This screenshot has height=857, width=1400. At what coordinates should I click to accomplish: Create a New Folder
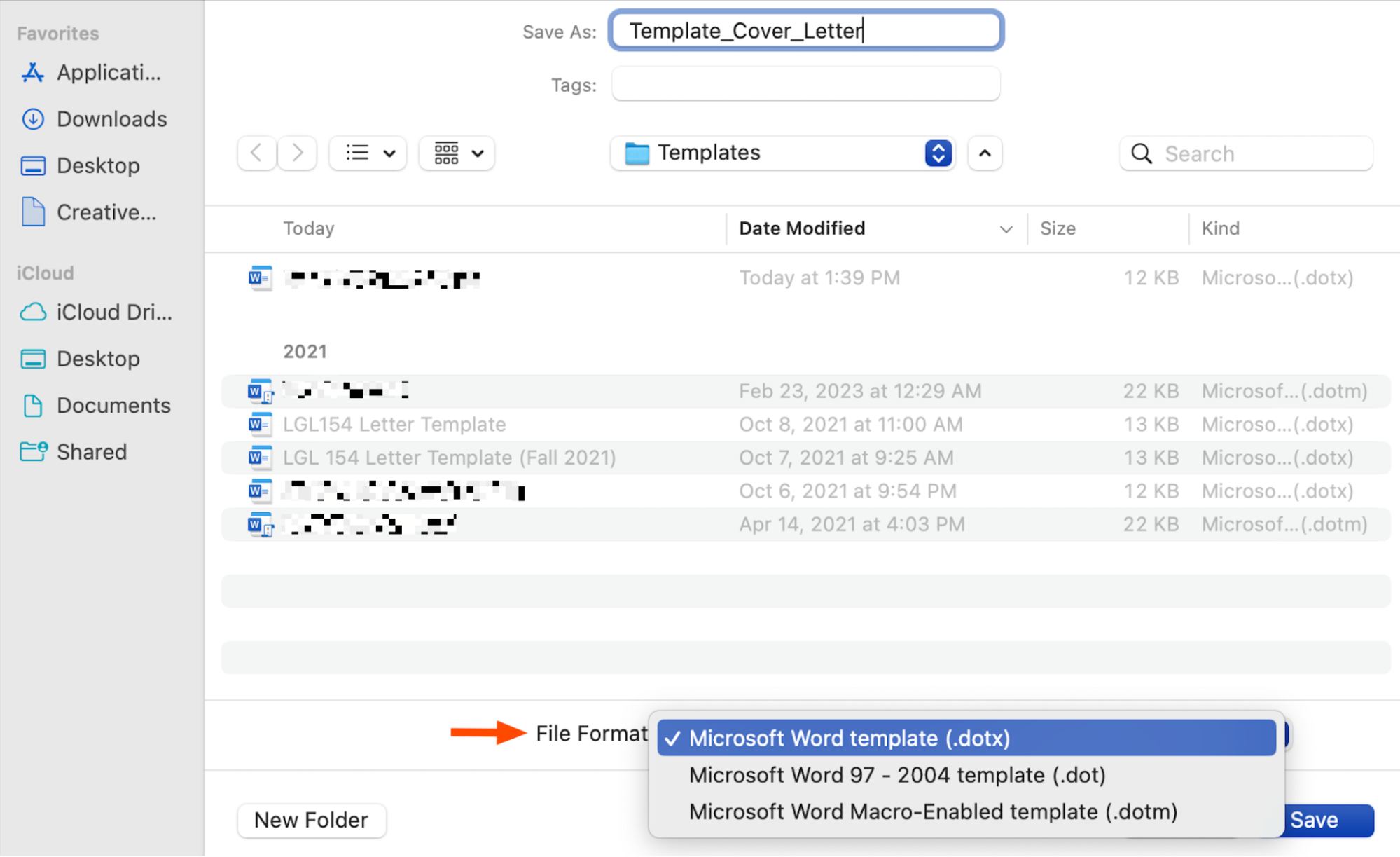312,820
